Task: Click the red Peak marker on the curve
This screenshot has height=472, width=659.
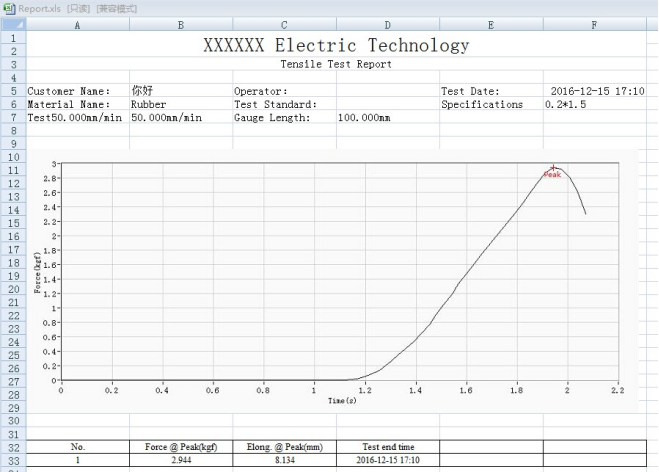Action: click(x=553, y=169)
